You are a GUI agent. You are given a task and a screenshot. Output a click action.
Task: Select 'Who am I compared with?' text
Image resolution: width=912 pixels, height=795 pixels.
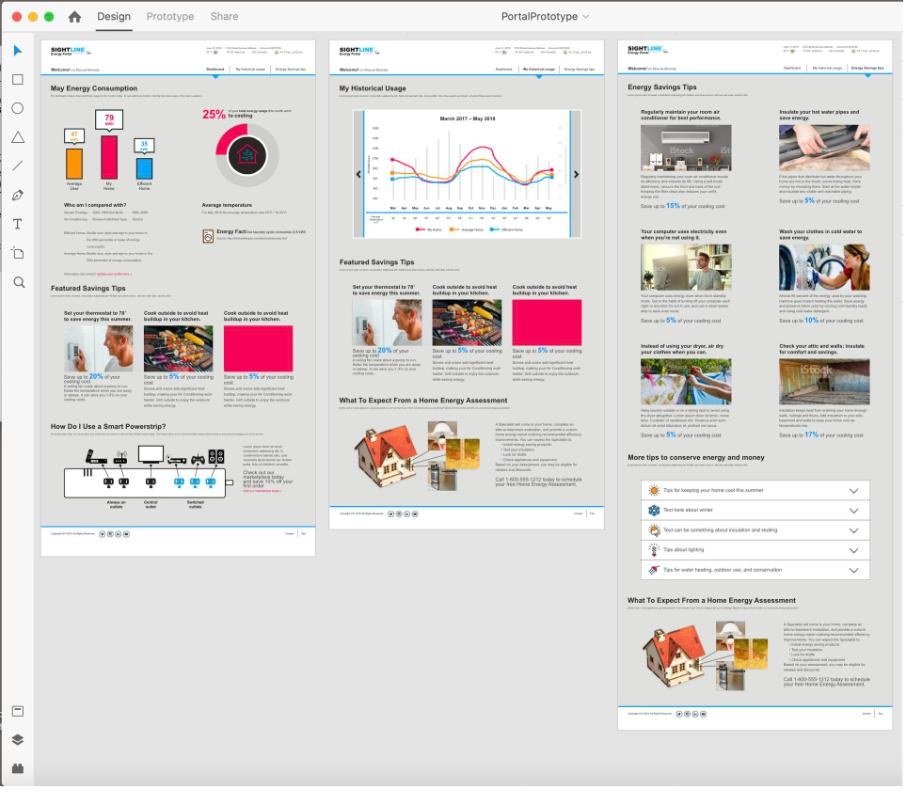(x=96, y=207)
